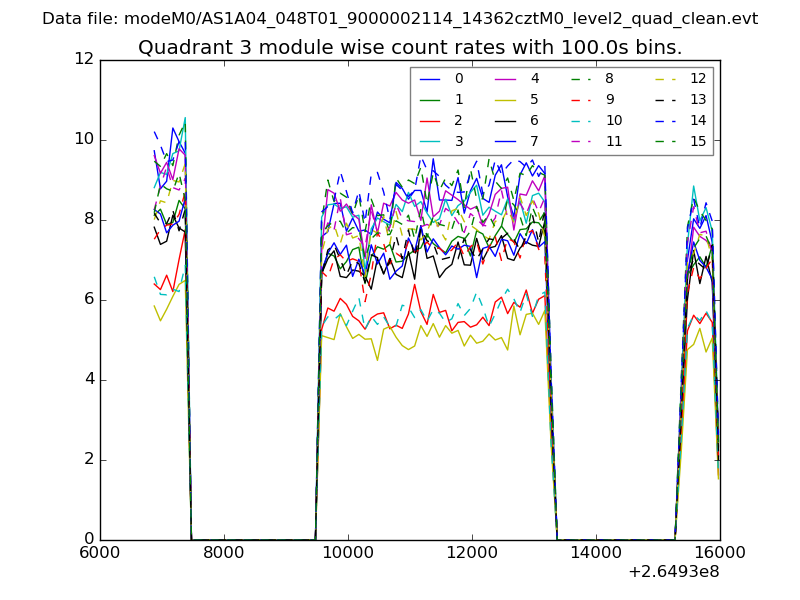Click the y-axis tick label 4
The height and width of the screenshot is (600, 800).
coord(87,380)
